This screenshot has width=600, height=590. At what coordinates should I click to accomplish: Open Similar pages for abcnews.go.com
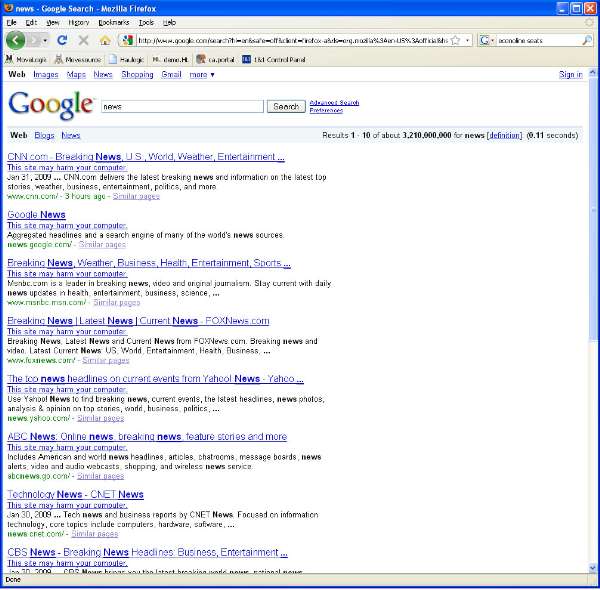point(101,476)
